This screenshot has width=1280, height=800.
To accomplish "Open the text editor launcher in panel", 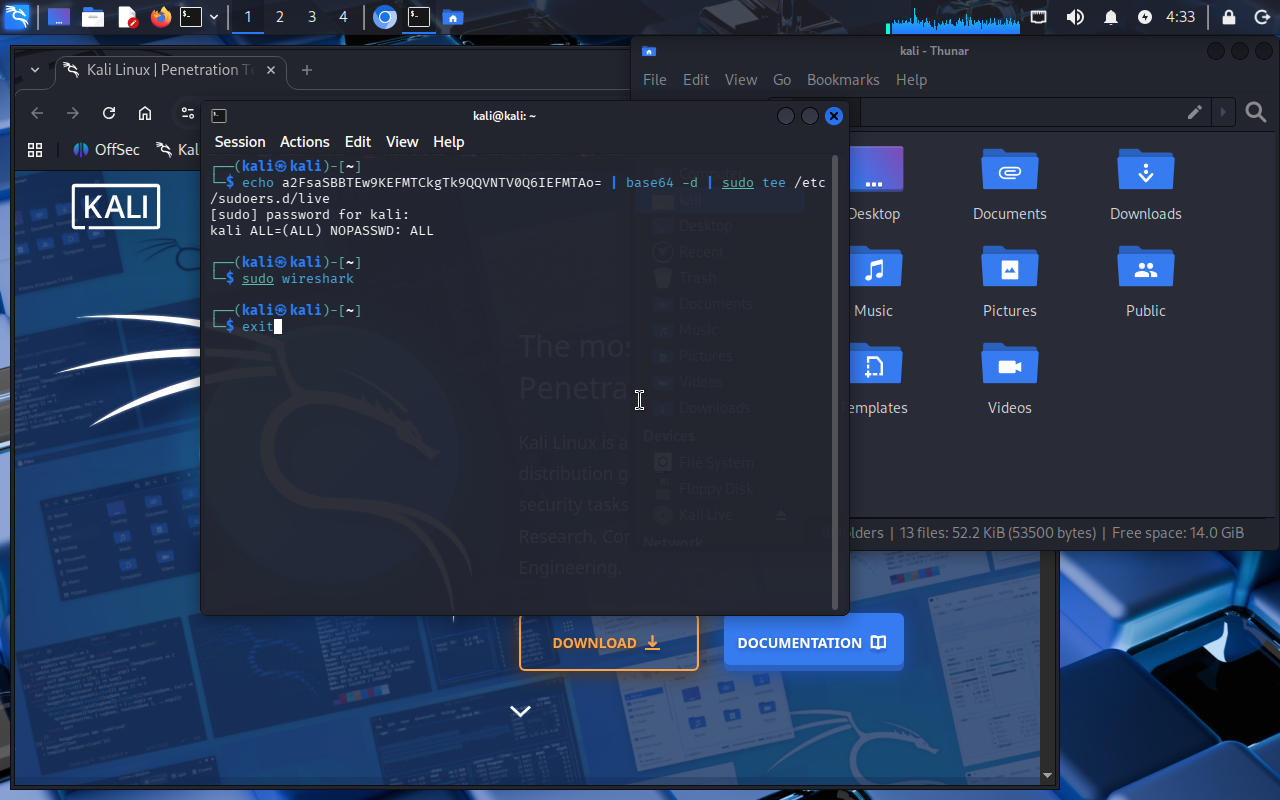I will [127, 17].
